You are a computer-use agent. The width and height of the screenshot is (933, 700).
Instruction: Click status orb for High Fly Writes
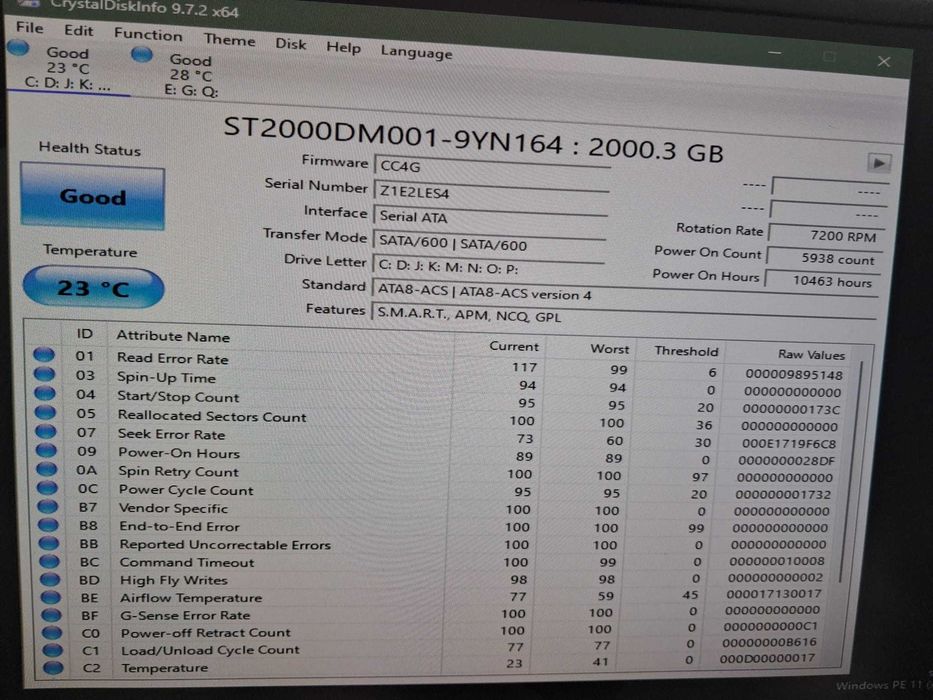pos(51,579)
